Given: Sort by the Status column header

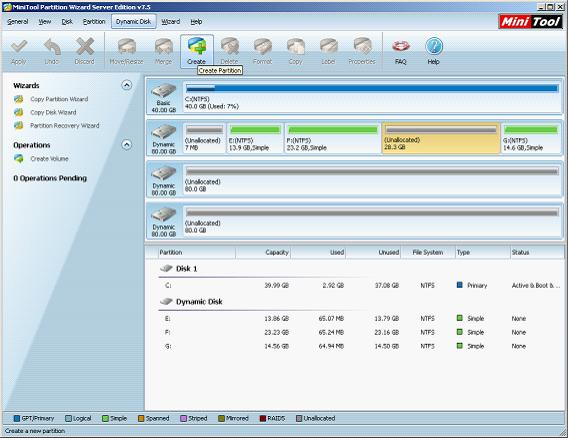Looking at the screenshot, I should pyautogui.click(x=537, y=253).
